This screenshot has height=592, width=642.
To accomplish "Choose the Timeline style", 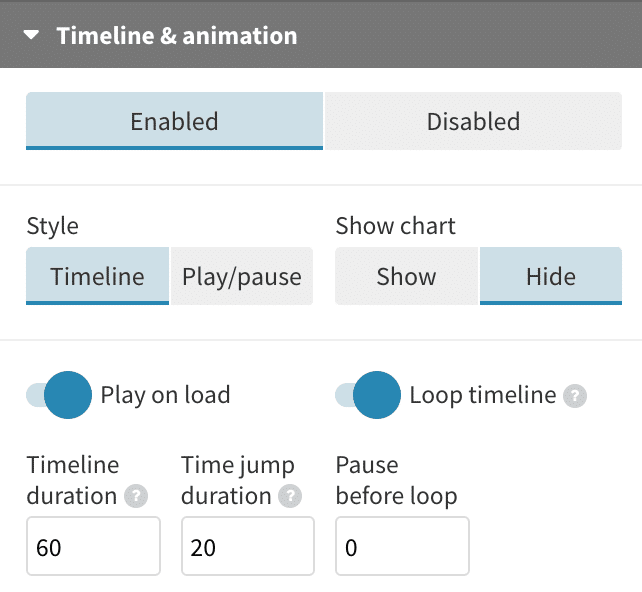I will 97,276.
